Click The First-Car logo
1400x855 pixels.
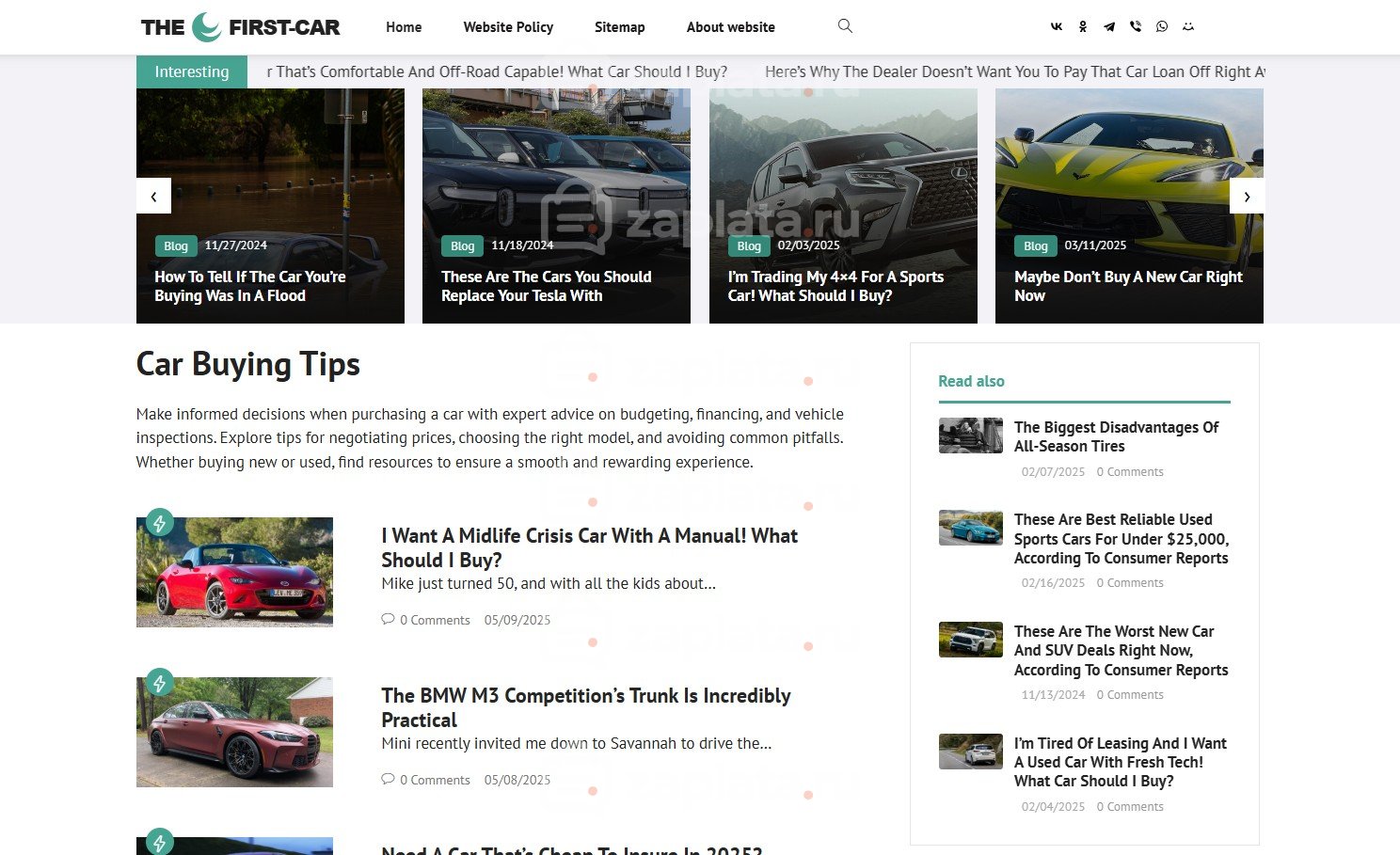coord(241,27)
